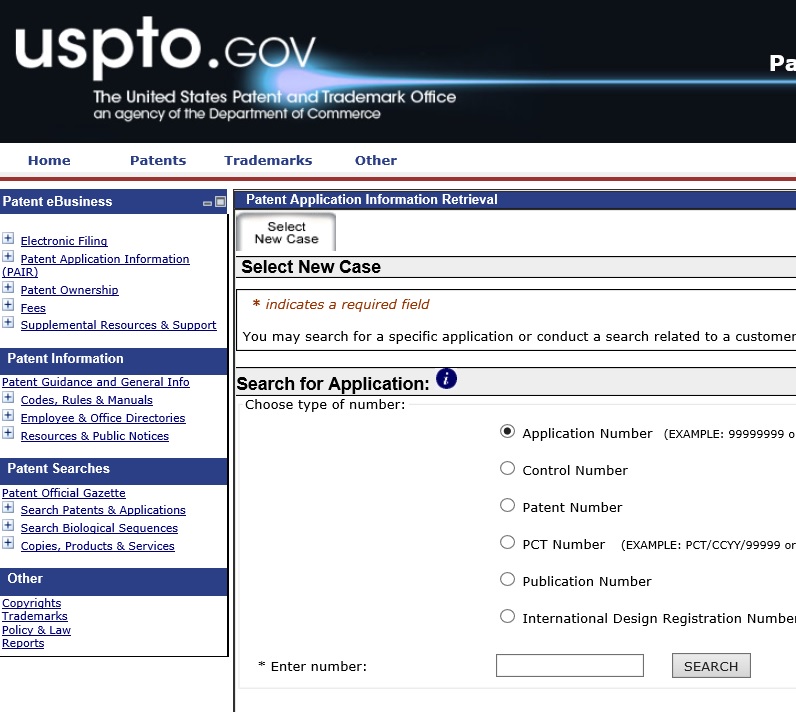Expand Copies, Products & Services node
Image resolution: width=796 pixels, height=712 pixels.
8,543
